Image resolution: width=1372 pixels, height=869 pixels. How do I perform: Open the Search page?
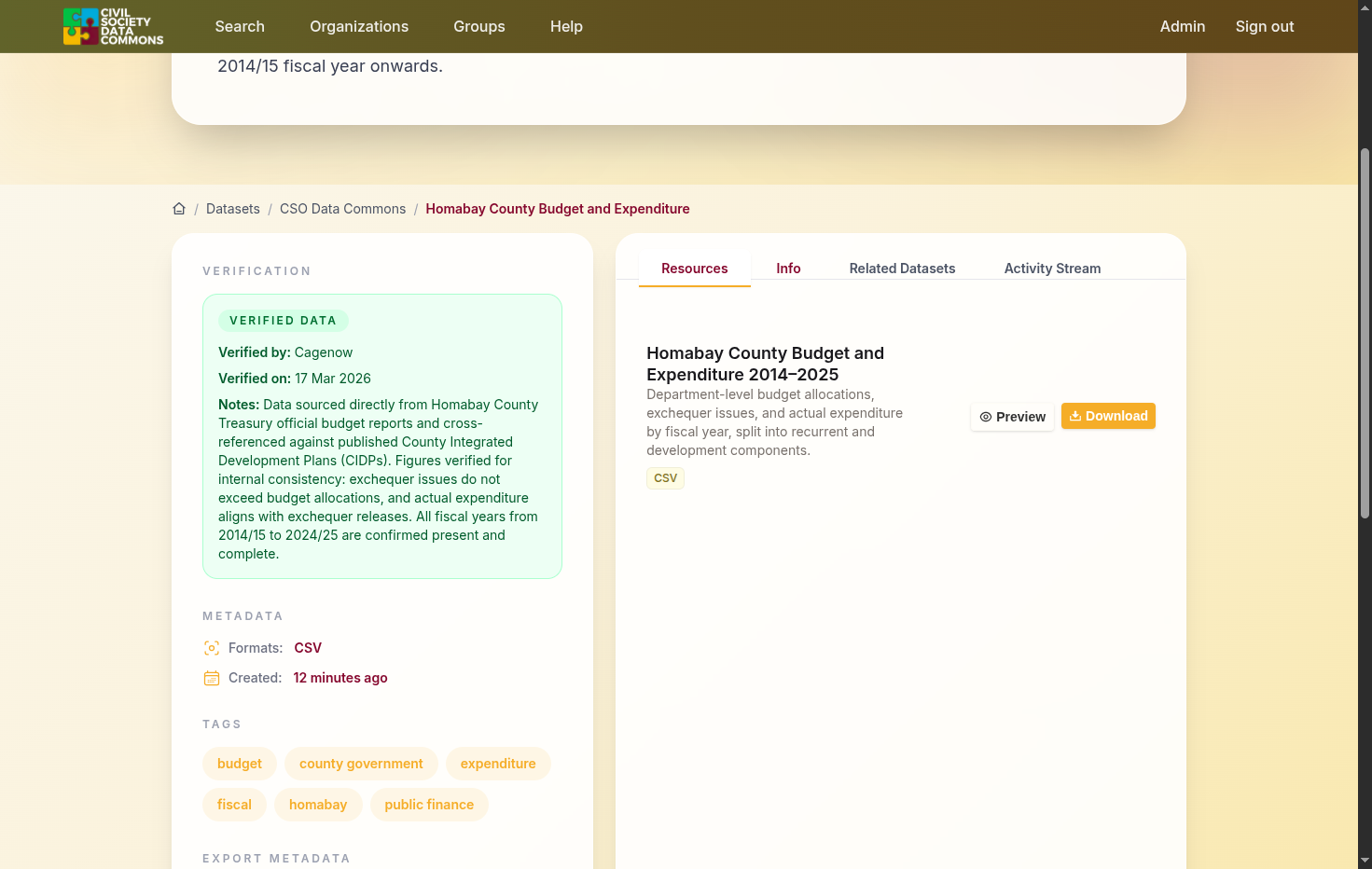(x=240, y=26)
